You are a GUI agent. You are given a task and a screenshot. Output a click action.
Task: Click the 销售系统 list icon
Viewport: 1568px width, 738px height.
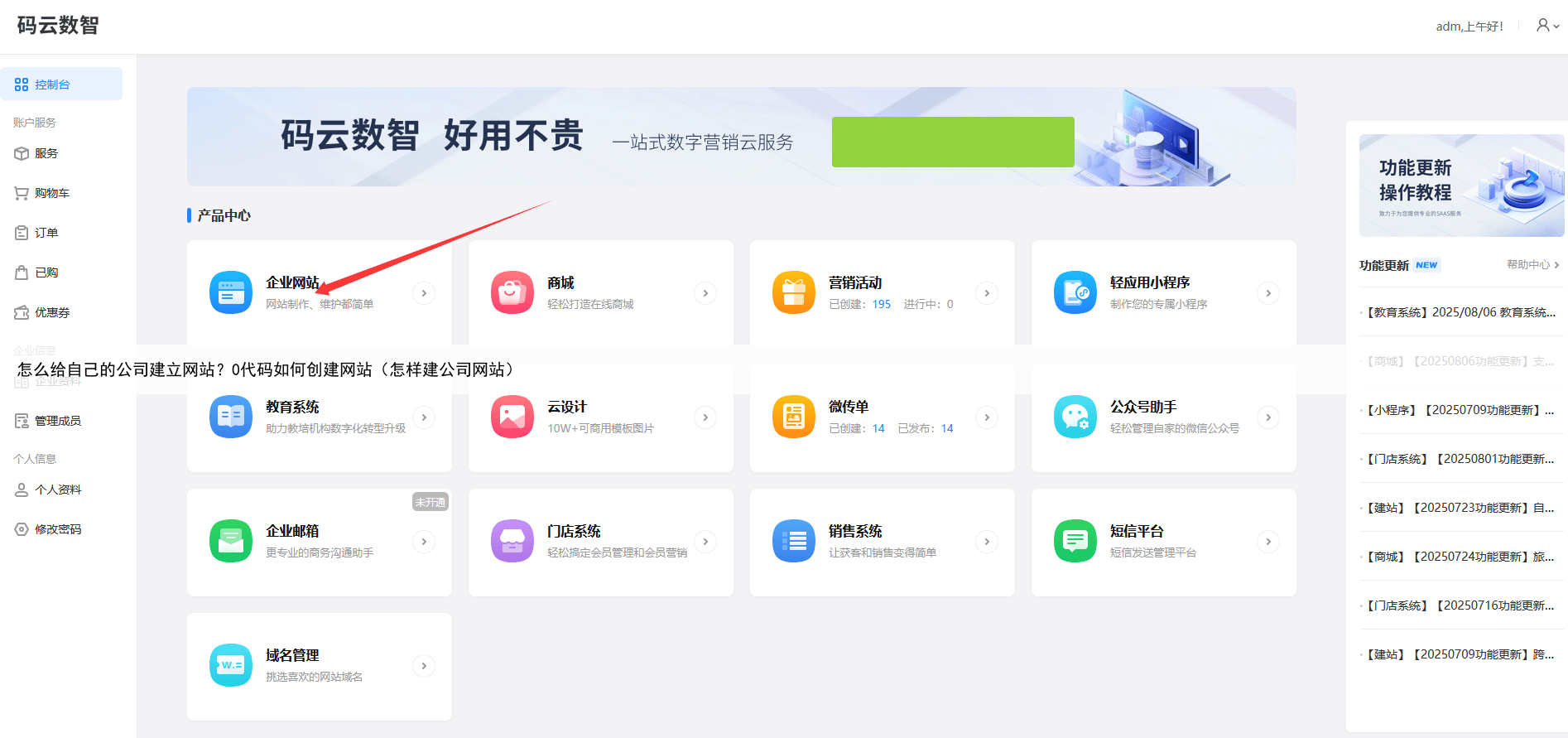(x=793, y=542)
